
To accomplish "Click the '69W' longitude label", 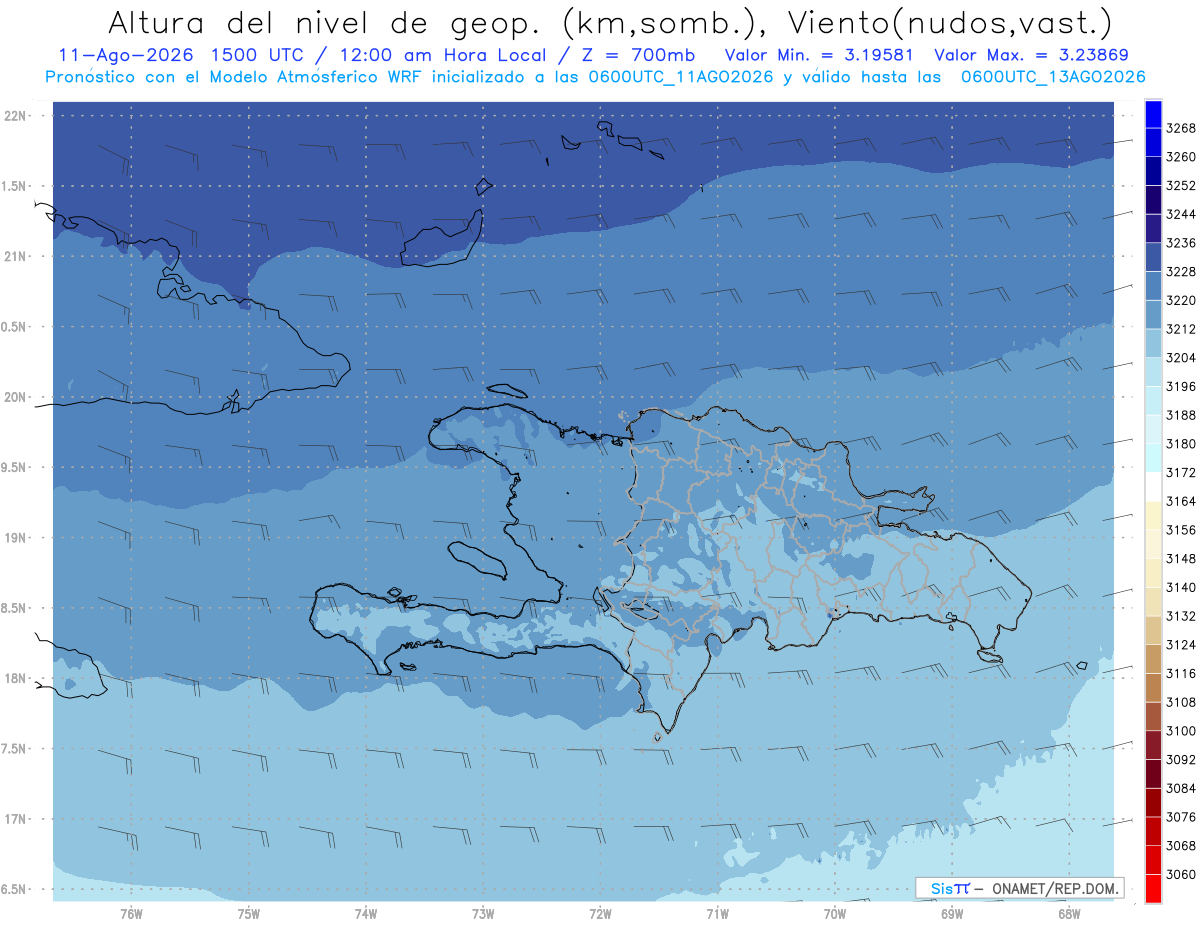I will tap(952, 913).
